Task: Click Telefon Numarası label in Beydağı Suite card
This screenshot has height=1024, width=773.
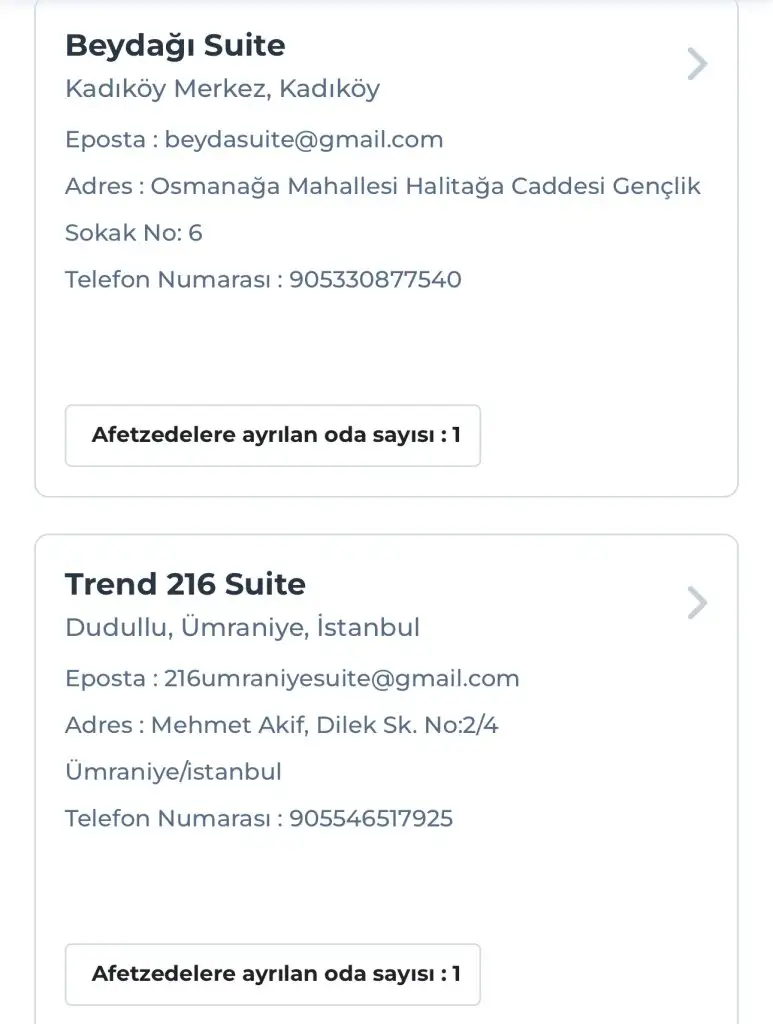Action: (x=168, y=280)
